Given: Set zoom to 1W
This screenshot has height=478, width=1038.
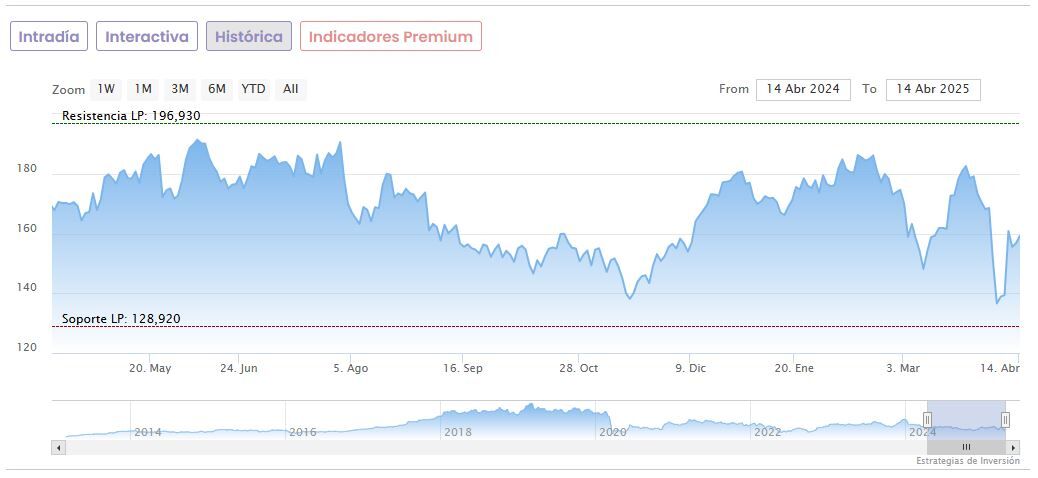Looking at the screenshot, I should (106, 89).
